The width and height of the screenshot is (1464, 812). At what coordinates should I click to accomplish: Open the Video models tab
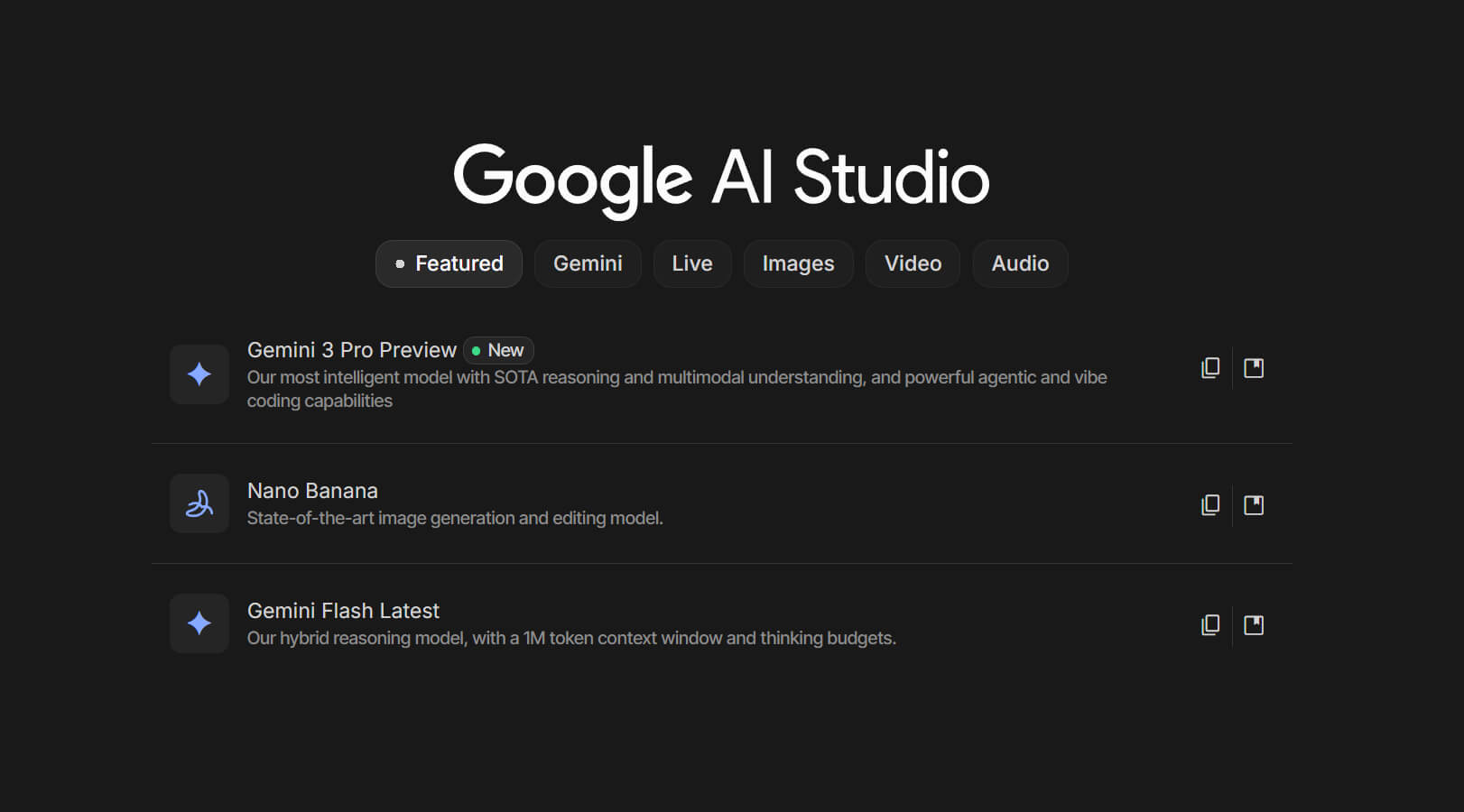[x=913, y=263]
